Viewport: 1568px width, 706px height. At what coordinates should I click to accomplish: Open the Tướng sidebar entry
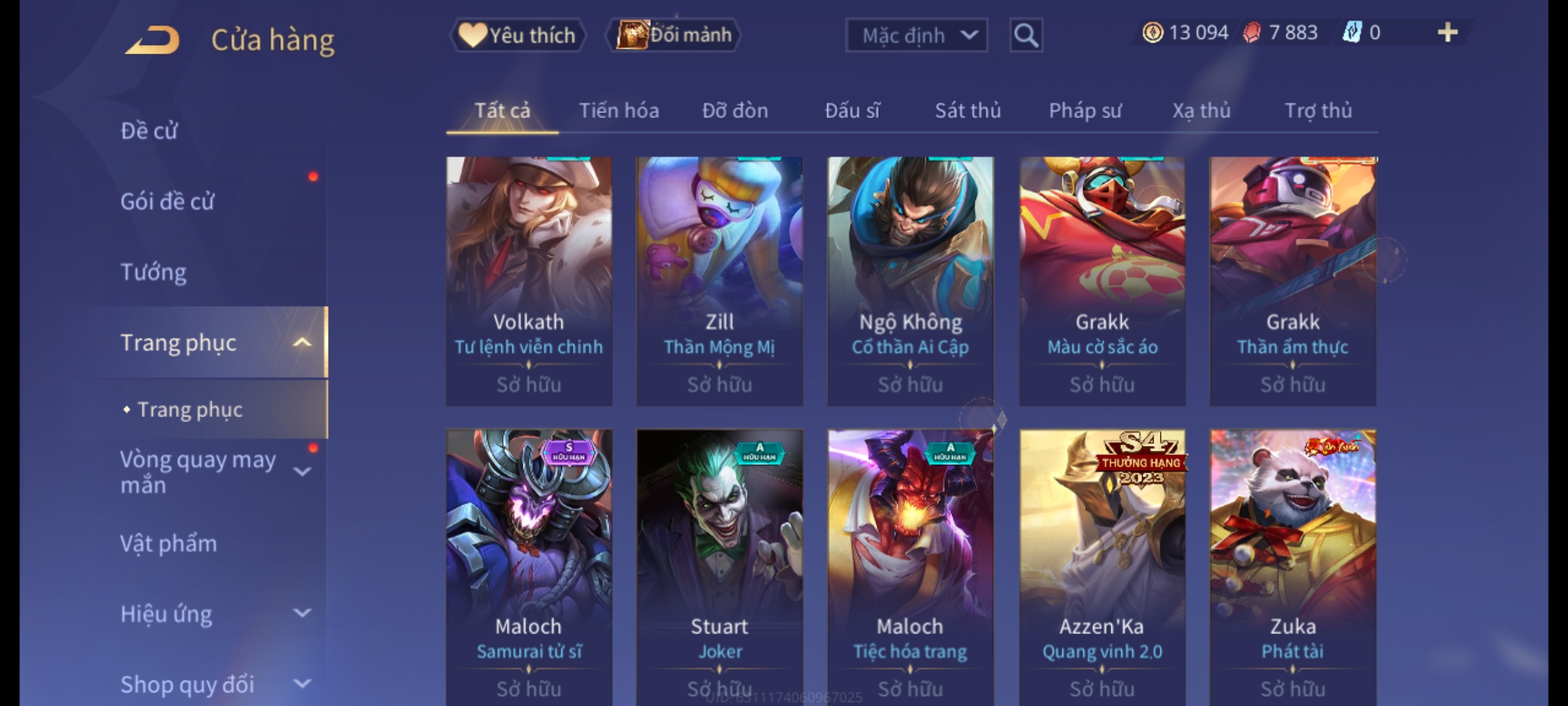click(154, 272)
